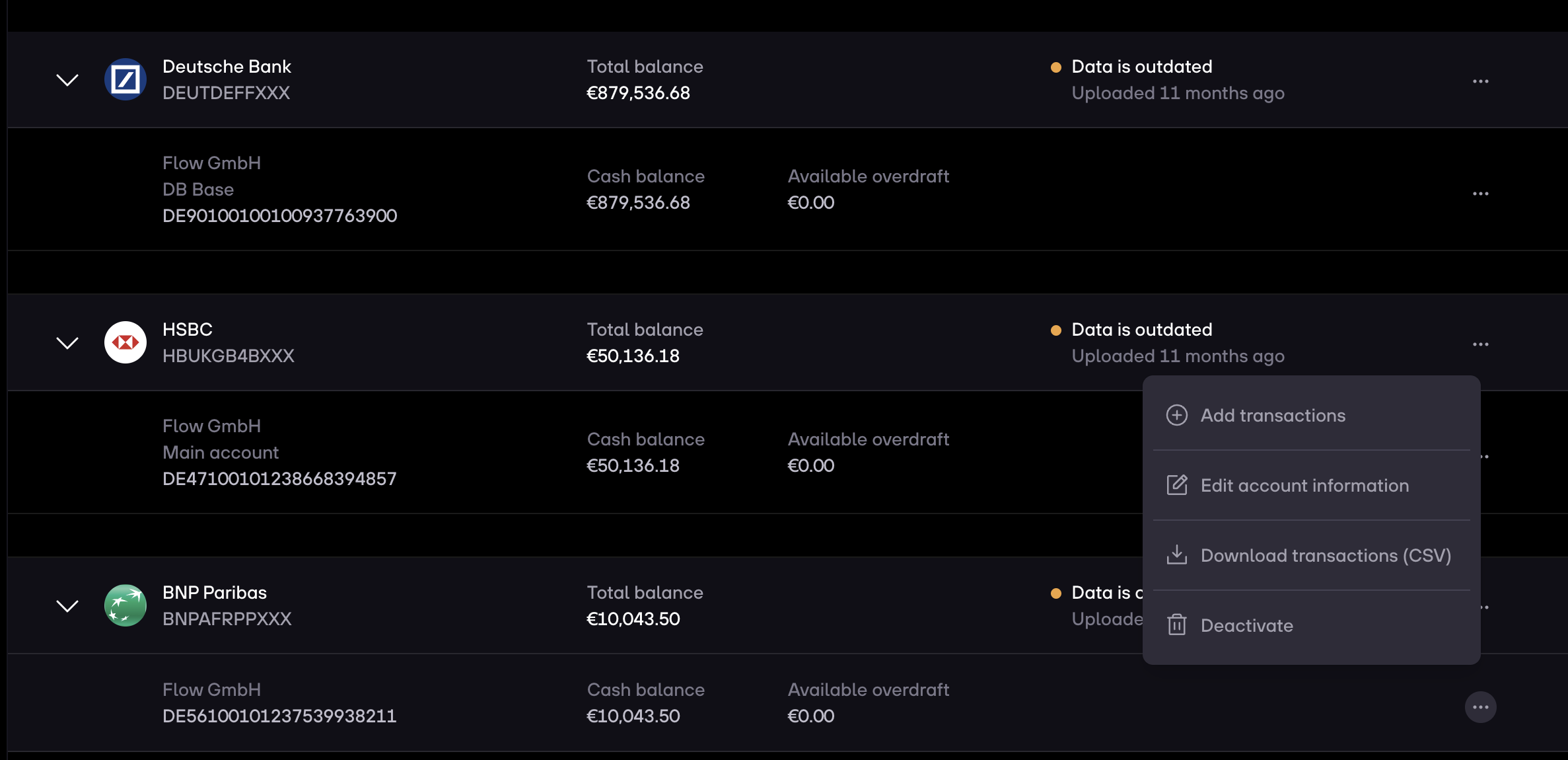The image size is (1568, 760).
Task: Collapse the BNP Paribas section chevron
Action: coord(67,606)
